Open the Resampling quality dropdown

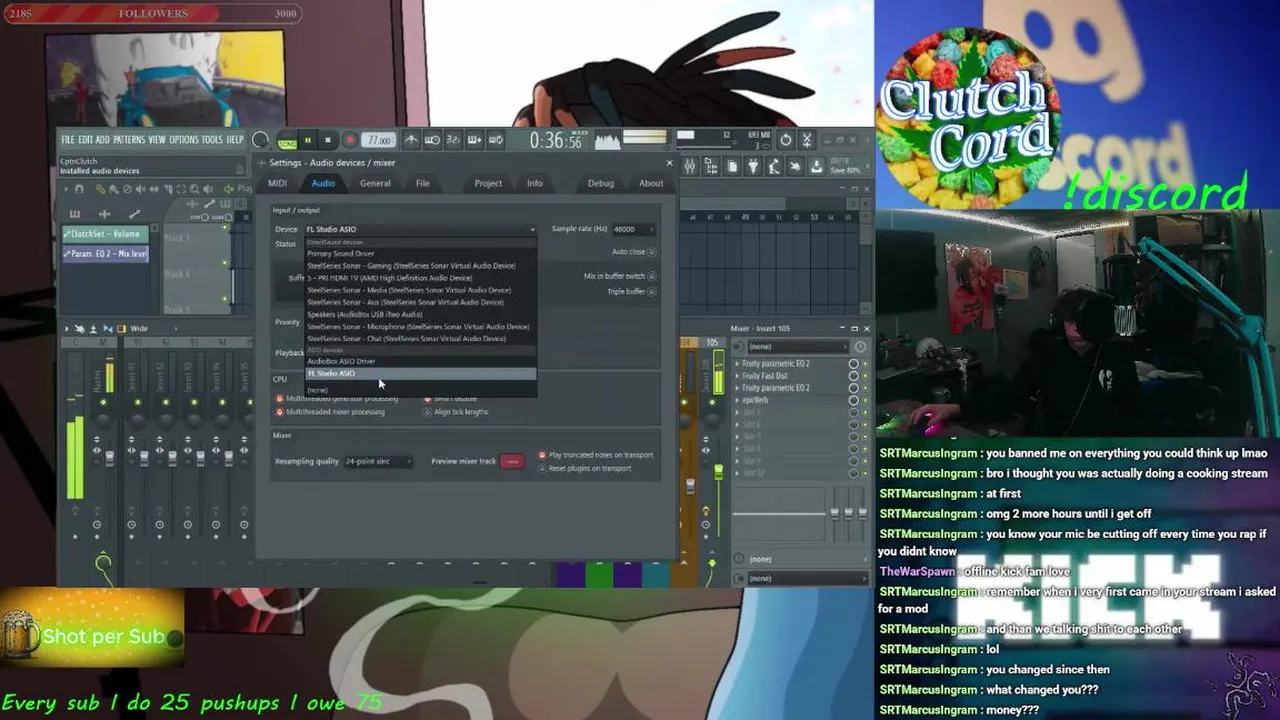point(378,461)
